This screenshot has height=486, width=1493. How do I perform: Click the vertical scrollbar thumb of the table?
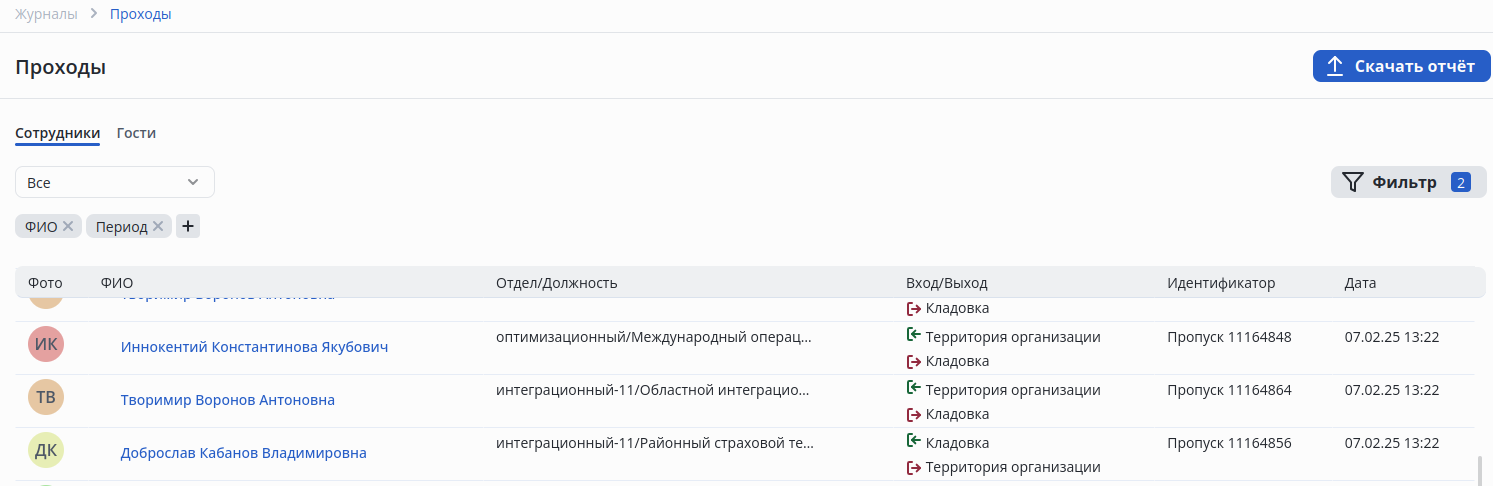coord(1478,470)
